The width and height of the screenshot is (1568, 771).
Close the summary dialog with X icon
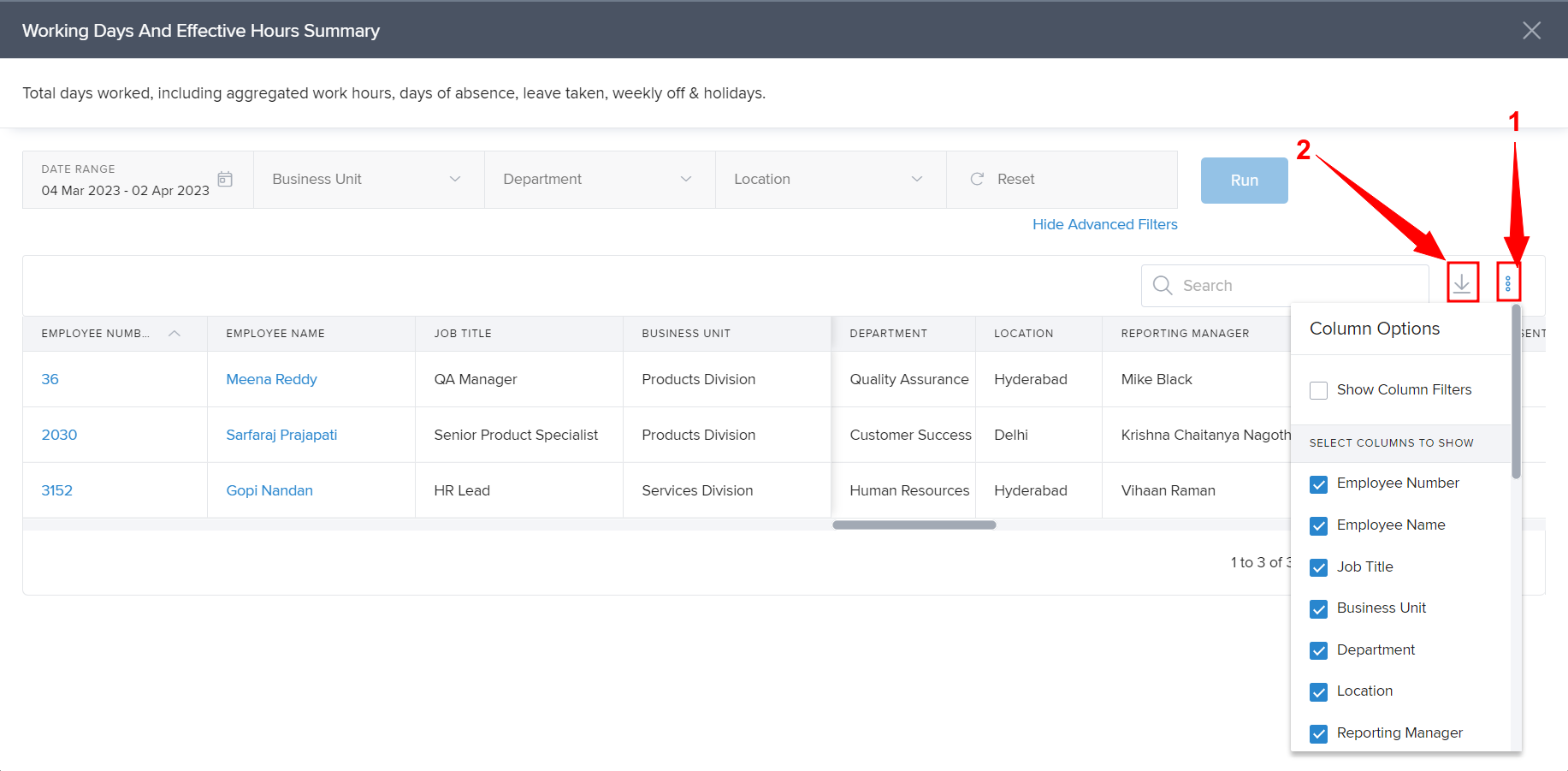[1531, 31]
